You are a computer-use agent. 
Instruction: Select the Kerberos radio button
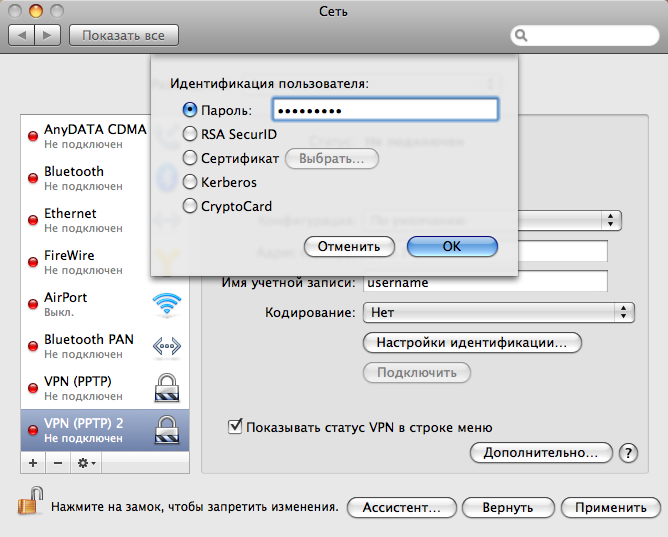(x=190, y=182)
